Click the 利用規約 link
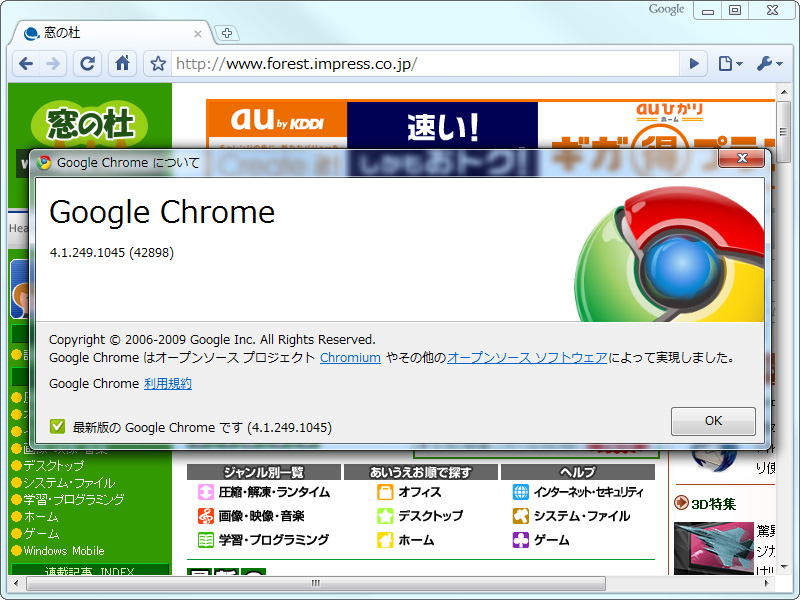 [167, 383]
